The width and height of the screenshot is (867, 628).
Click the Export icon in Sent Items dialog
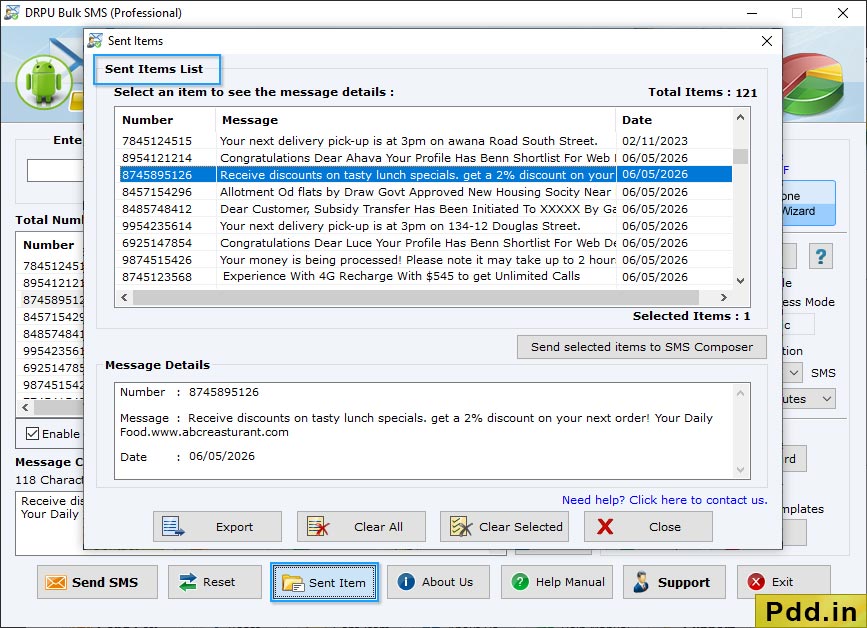tap(173, 527)
